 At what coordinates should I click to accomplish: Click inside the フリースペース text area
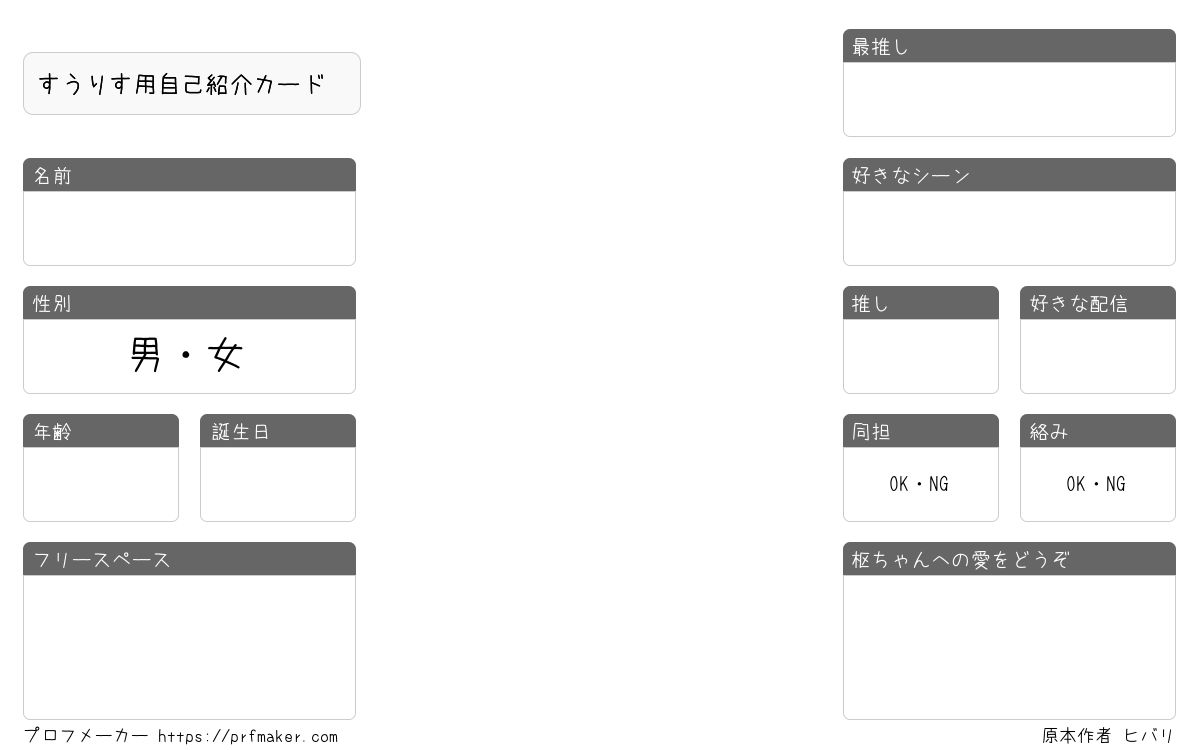[189, 647]
